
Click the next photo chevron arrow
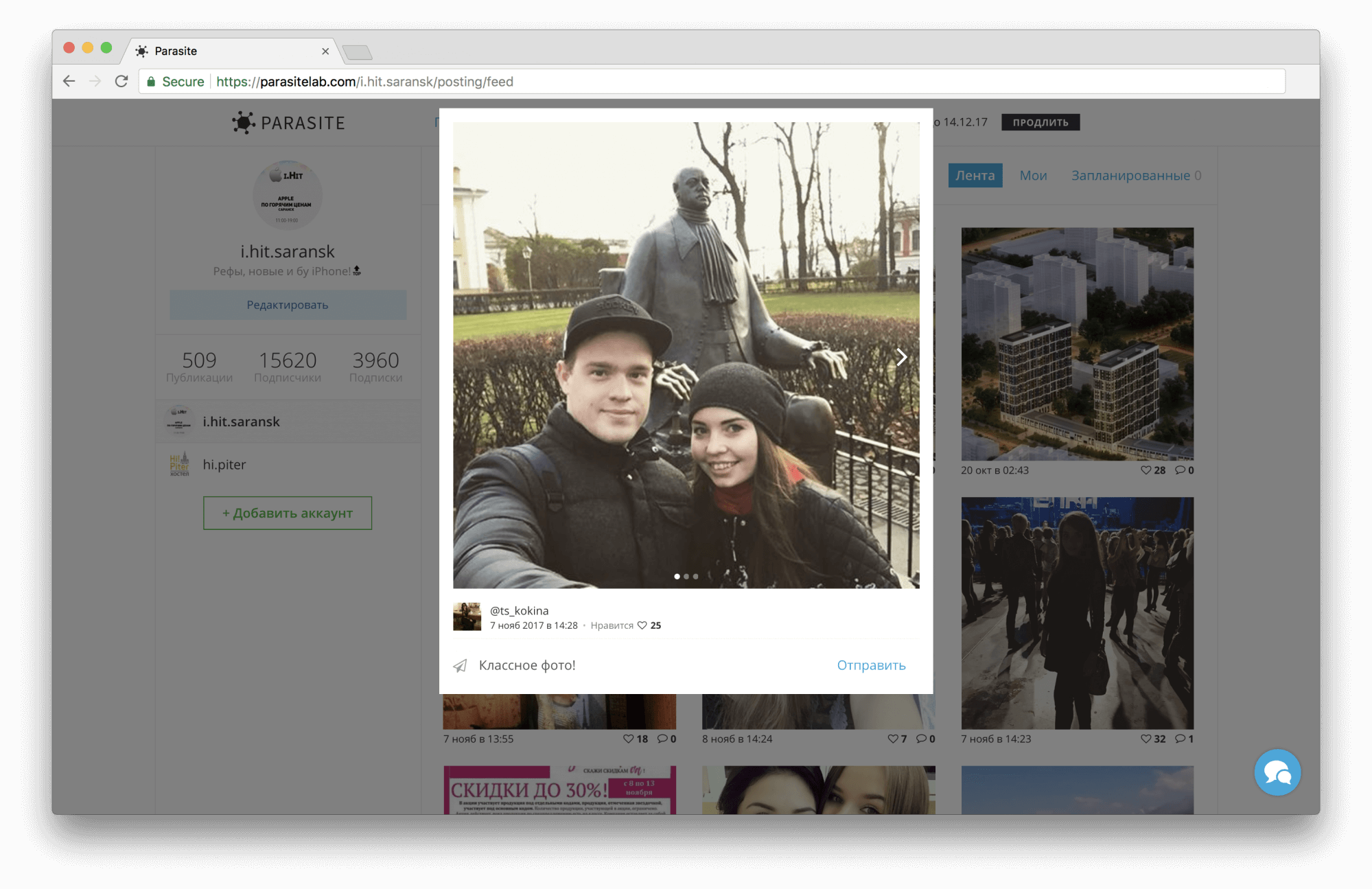(x=901, y=357)
